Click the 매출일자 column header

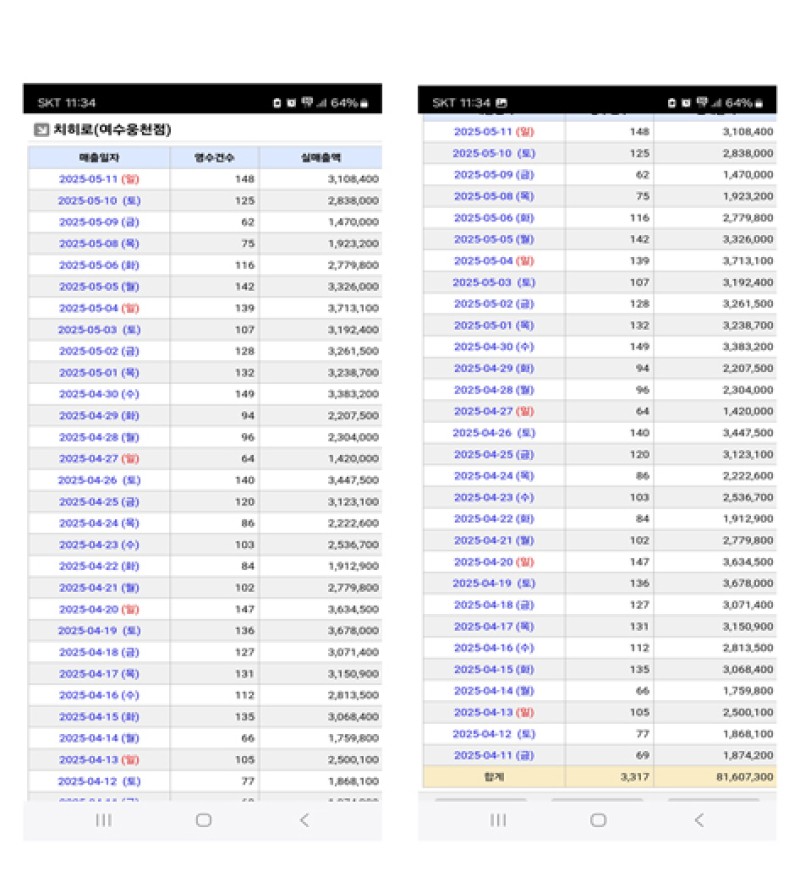99,157
